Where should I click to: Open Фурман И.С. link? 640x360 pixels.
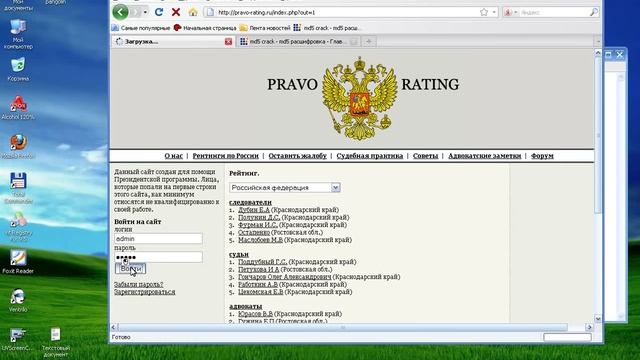click(x=258, y=224)
